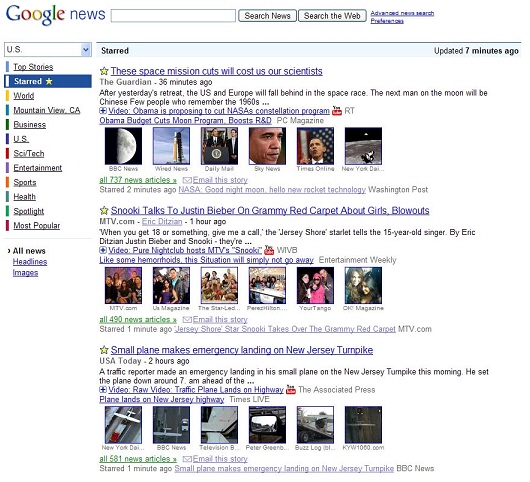Image resolution: width=530 pixels, height=482 pixels.
Task: Expand the Obama NASA constellation video plus icon
Action: (103, 111)
